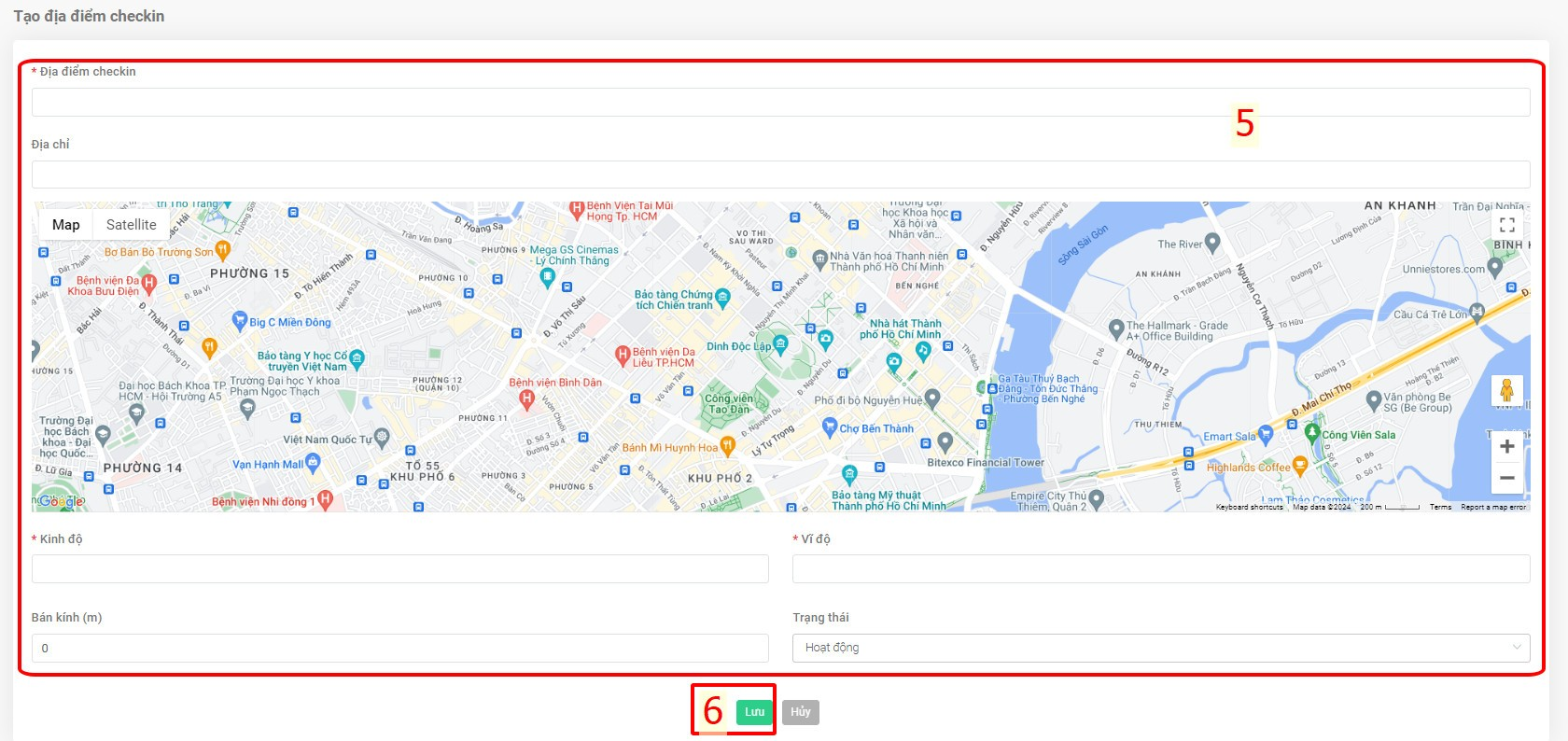Select Bệnh viện Nhi đồng 1 marker
1568x741 pixels.
(325, 499)
